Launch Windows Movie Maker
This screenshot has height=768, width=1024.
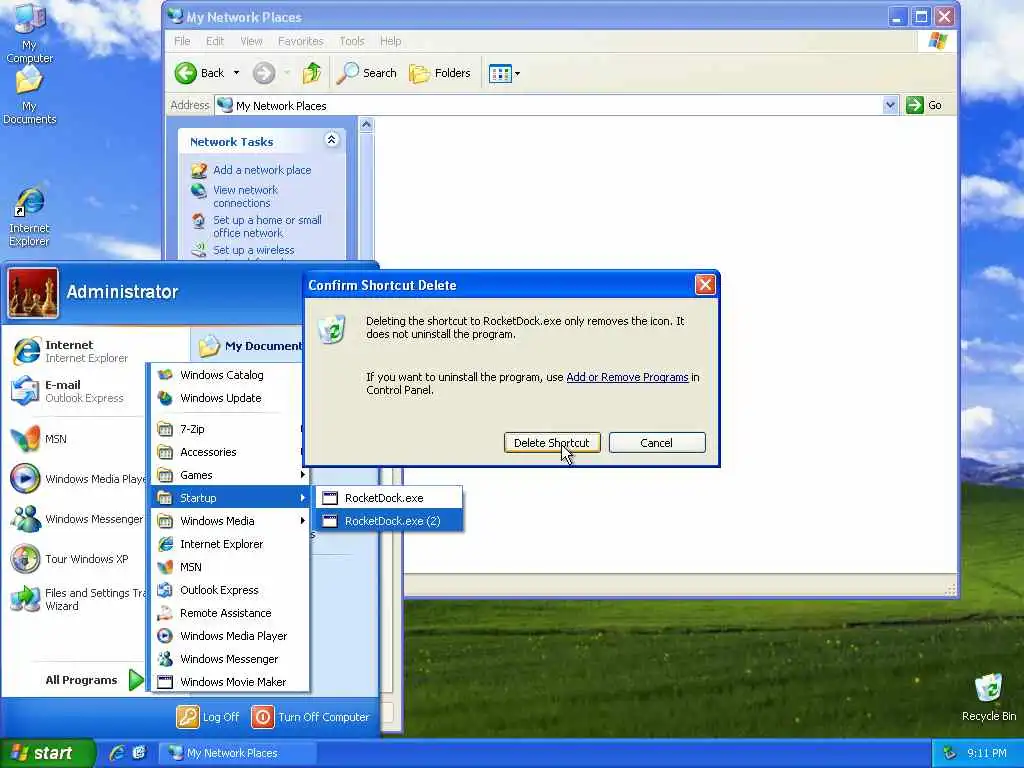pos(229,682)
